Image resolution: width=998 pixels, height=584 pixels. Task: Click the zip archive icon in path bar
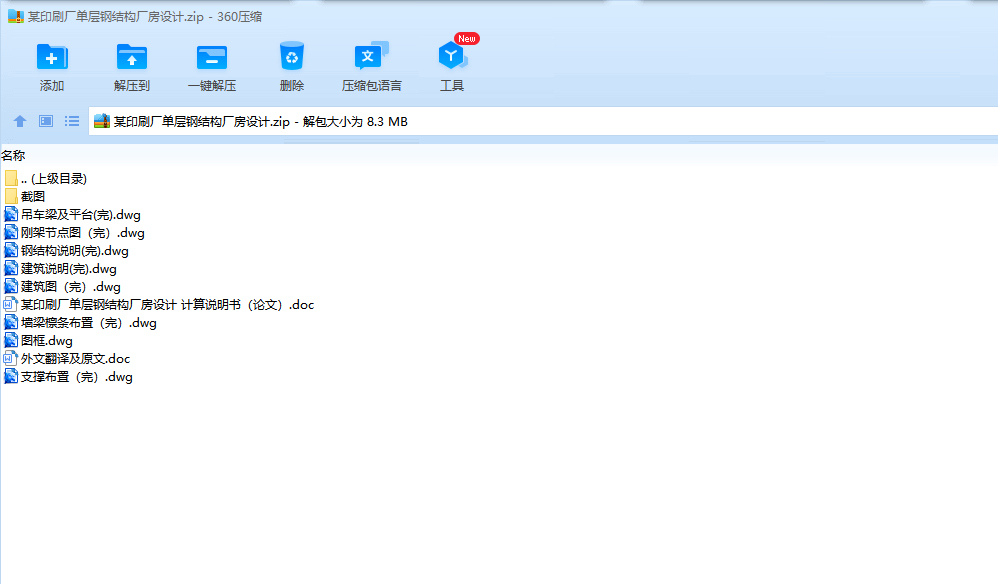(102, 121)
